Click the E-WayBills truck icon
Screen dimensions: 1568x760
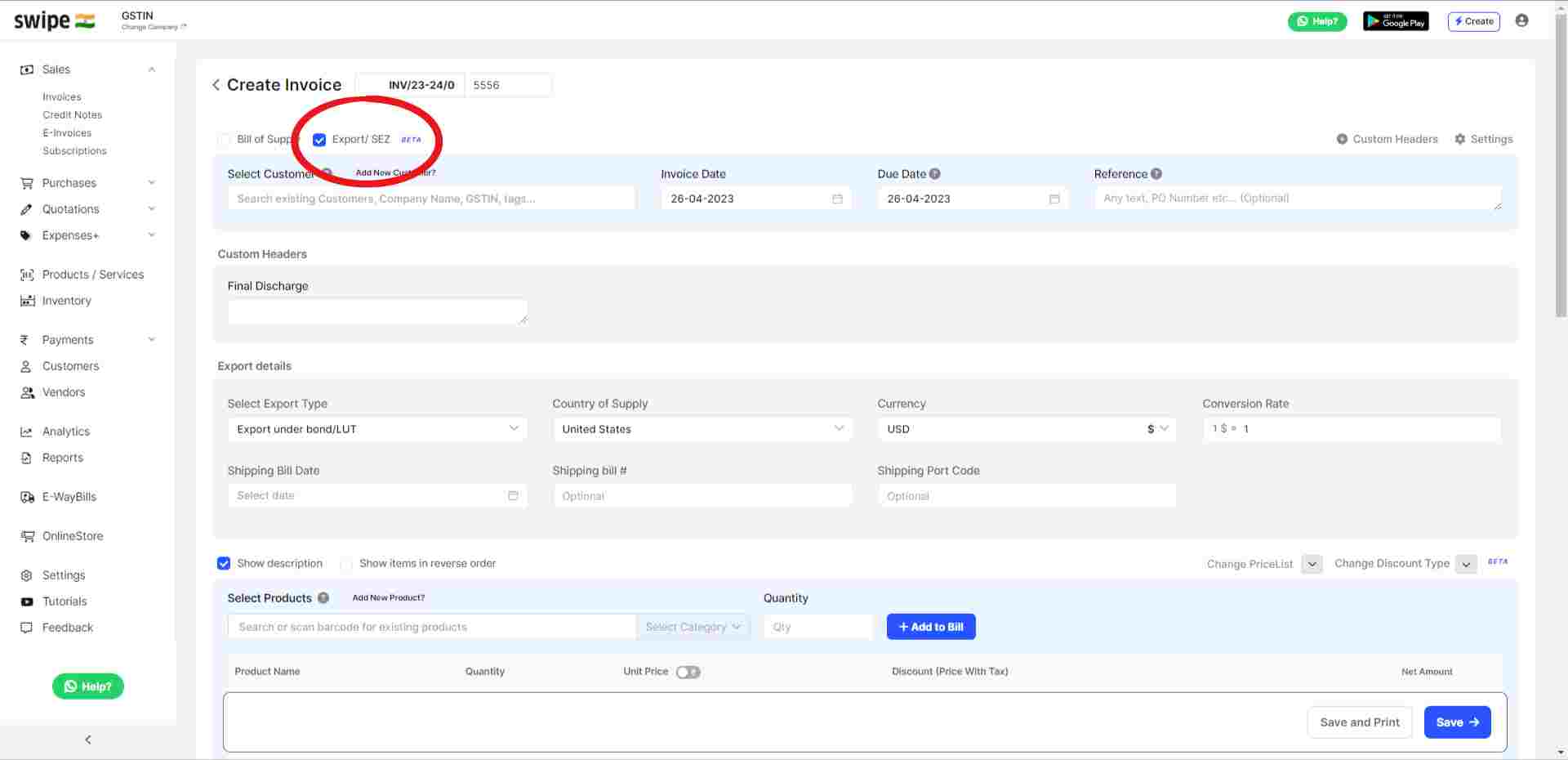27,497
